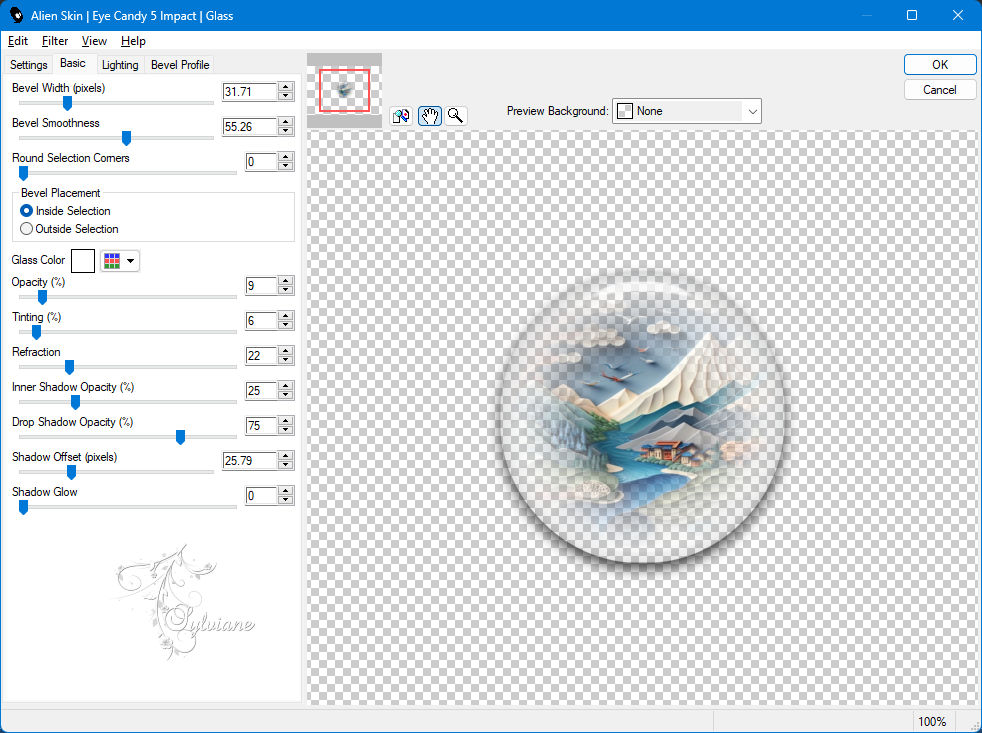The width and height of the screenshot is (982, 733).
Task: Select the hand pan tool
Action: 430,116
